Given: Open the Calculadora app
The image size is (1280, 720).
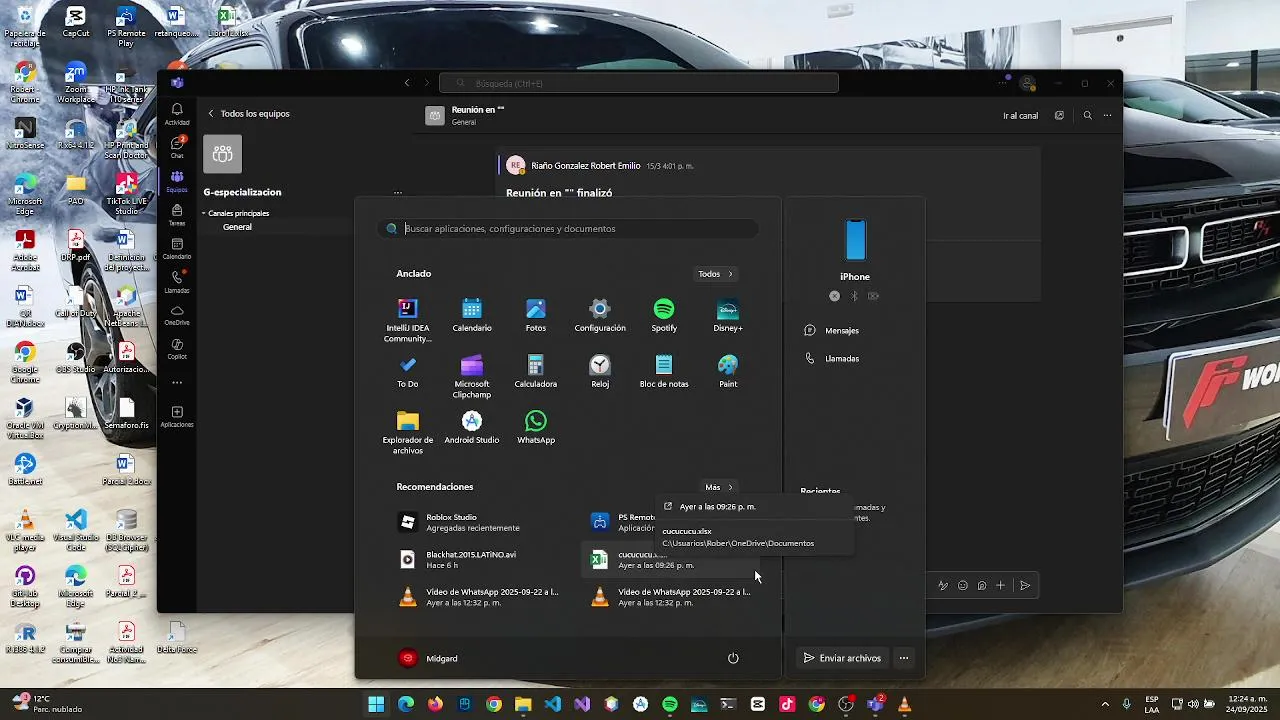Looking at the screenshot, I should (536, 371).
